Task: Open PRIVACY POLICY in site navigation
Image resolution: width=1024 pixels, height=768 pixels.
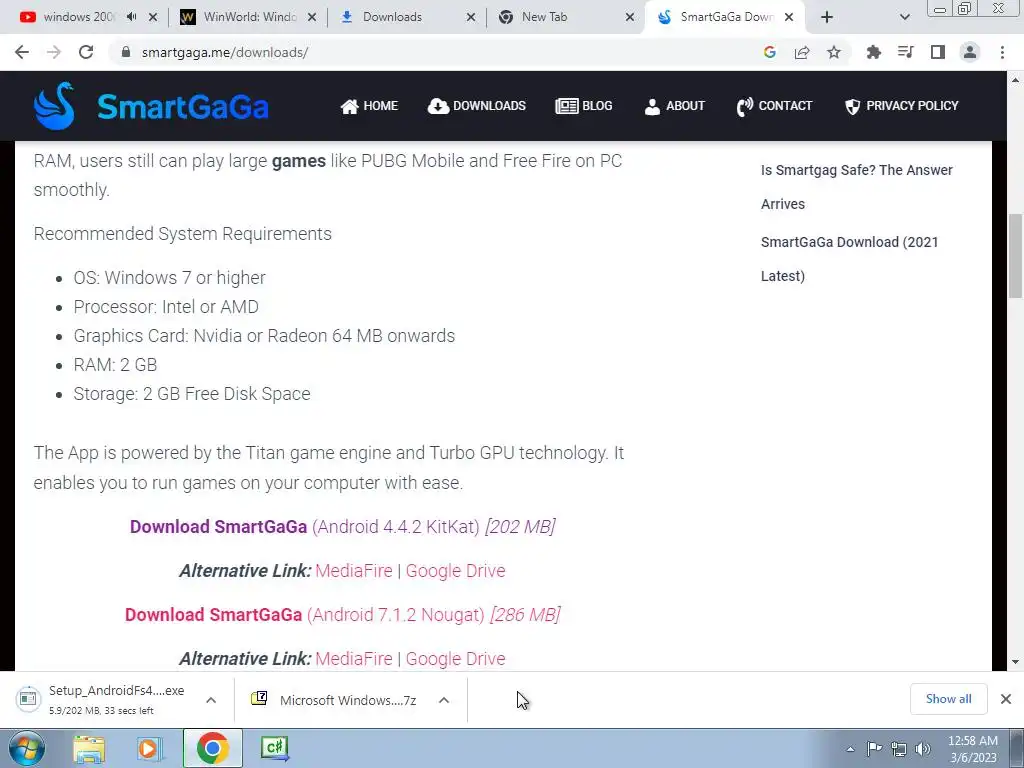Action: (901, 106)
